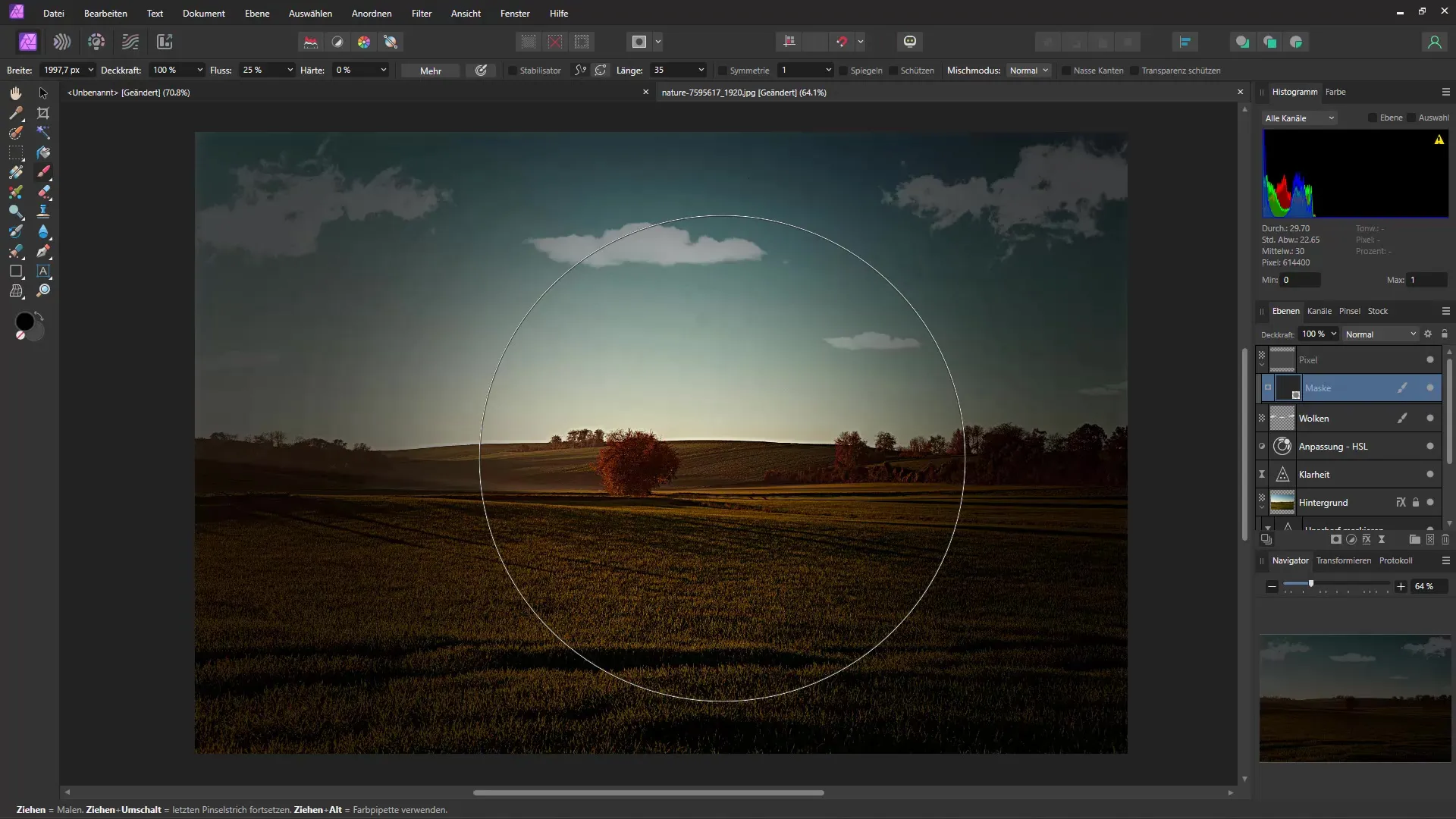Select the rectangular marquee tool
The width and height of the screenshot is (1456, 819).
tap(16, 152)
